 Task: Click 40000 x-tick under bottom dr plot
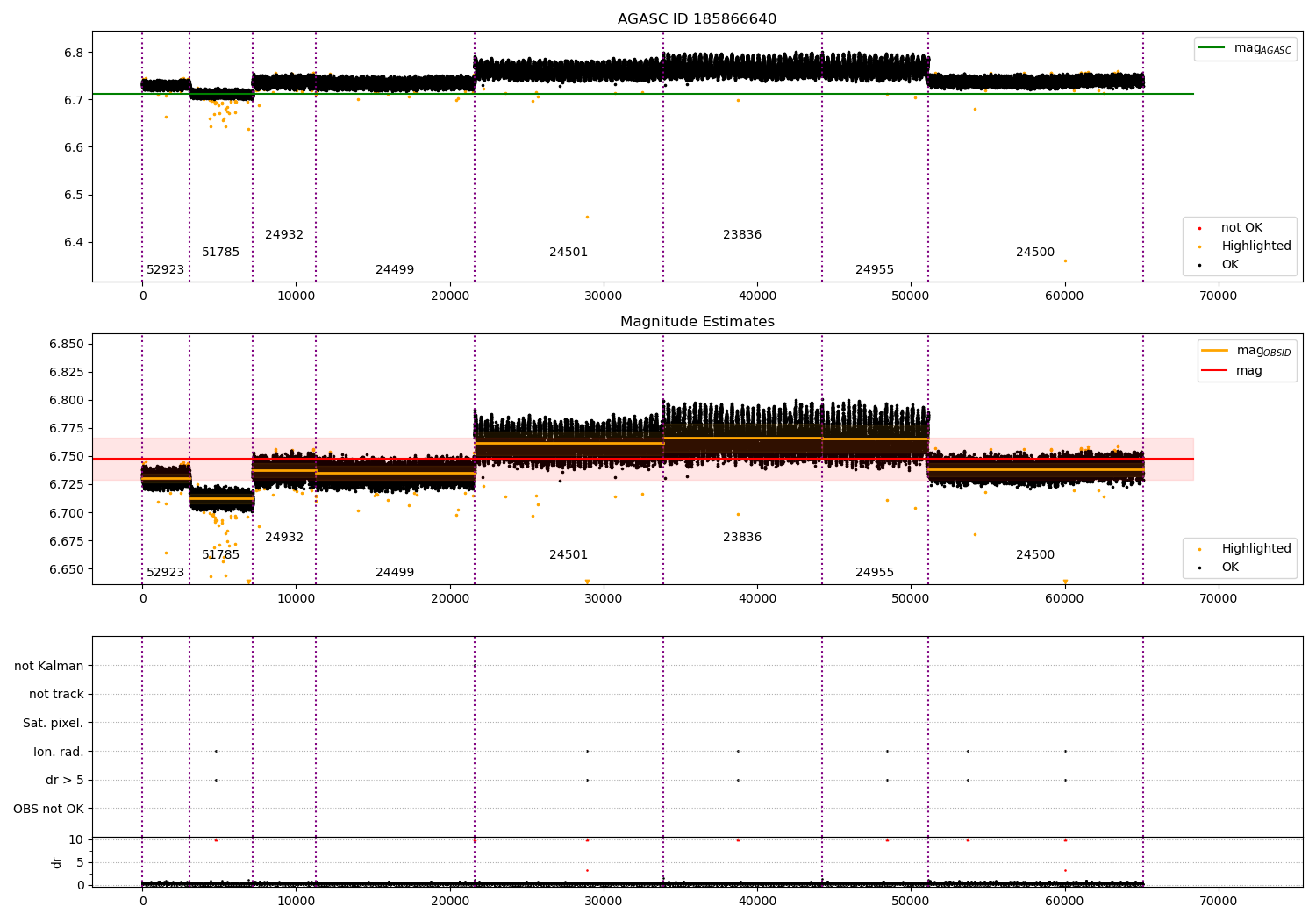pyautogui.click(x=757, y=901)
